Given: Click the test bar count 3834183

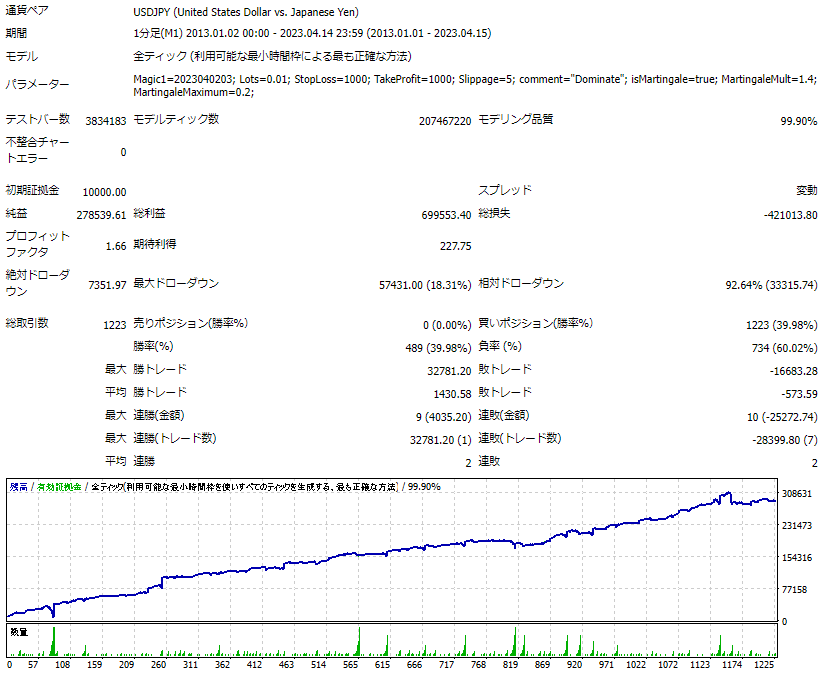Looking at the screenshot, I should 106,121.
